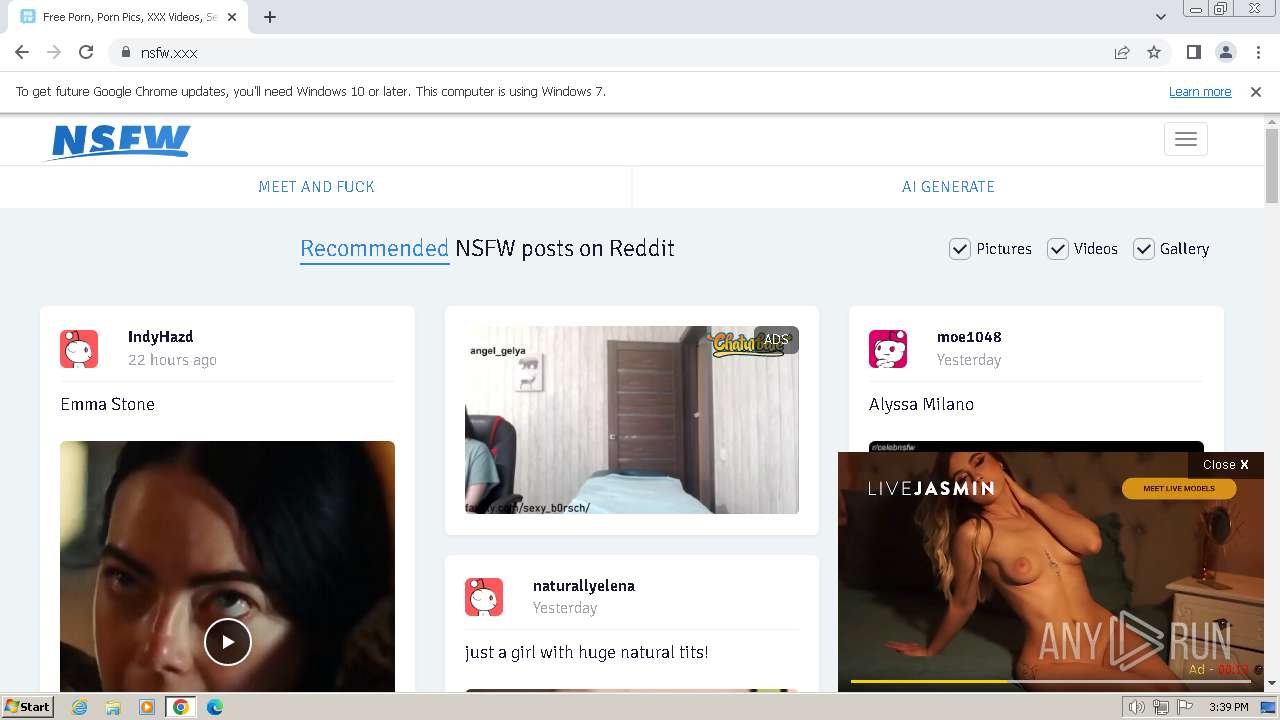Viewport: 1280px width, 720px height.
Task: Click moe1048's Reddit avatar icon
Action: coord(888,349)
